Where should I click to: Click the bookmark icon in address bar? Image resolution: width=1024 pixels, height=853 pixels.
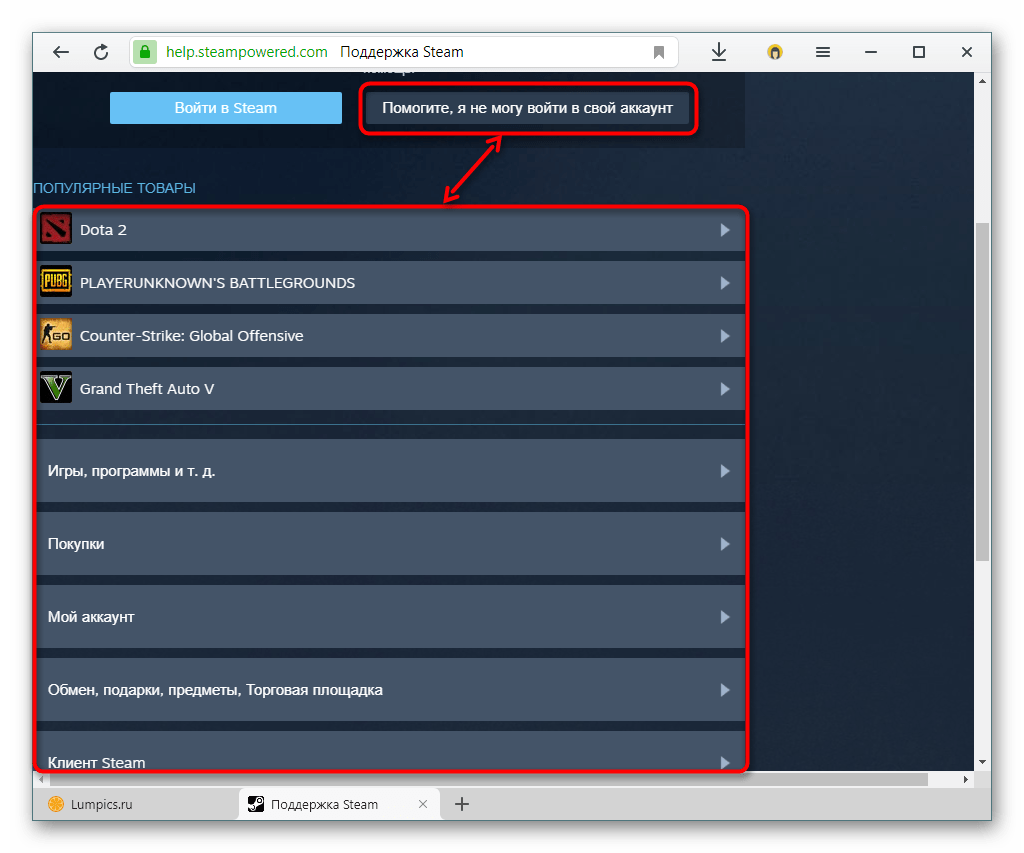click(x=659, y=52)
